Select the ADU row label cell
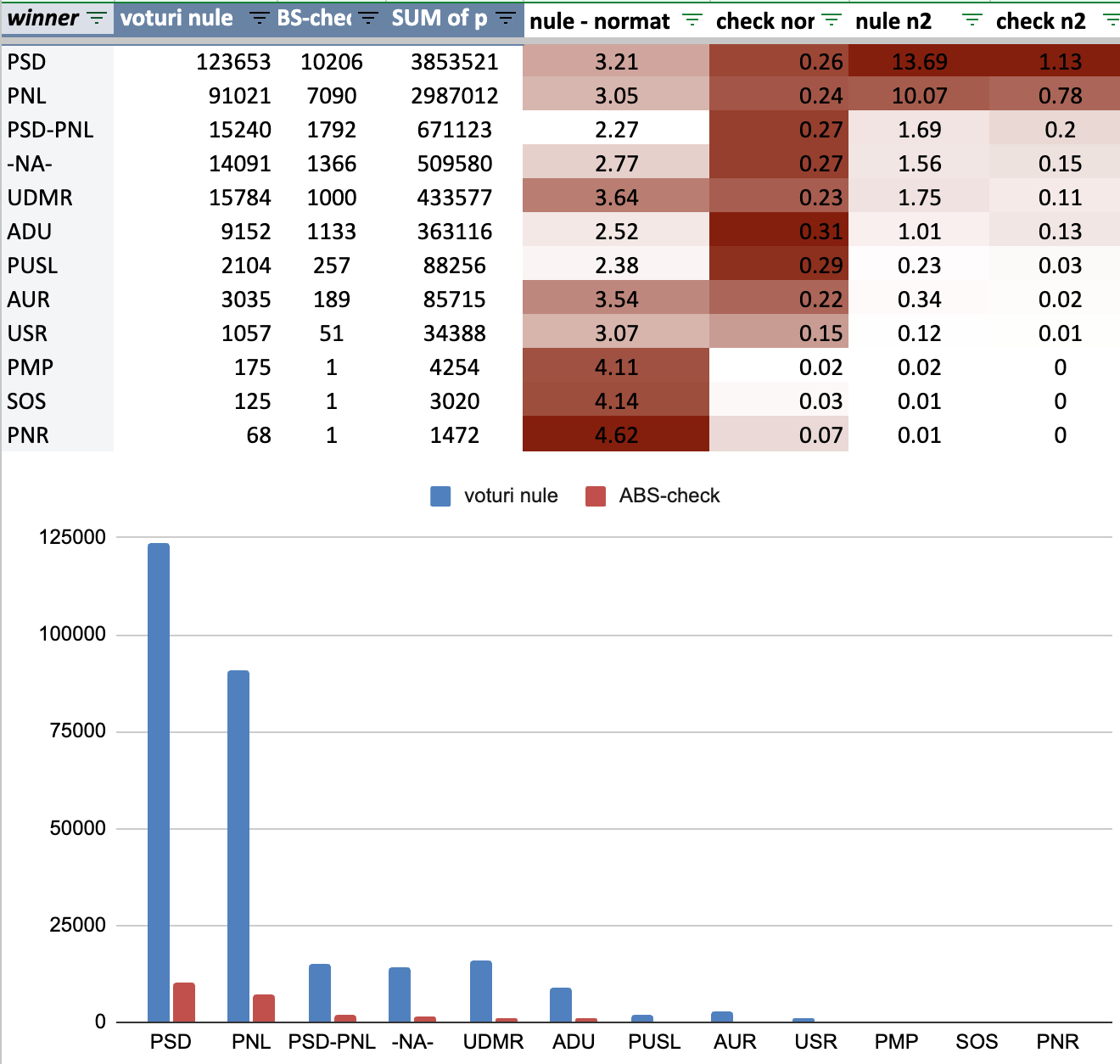Screen dimensions: 1120x1064 point(58,232)
